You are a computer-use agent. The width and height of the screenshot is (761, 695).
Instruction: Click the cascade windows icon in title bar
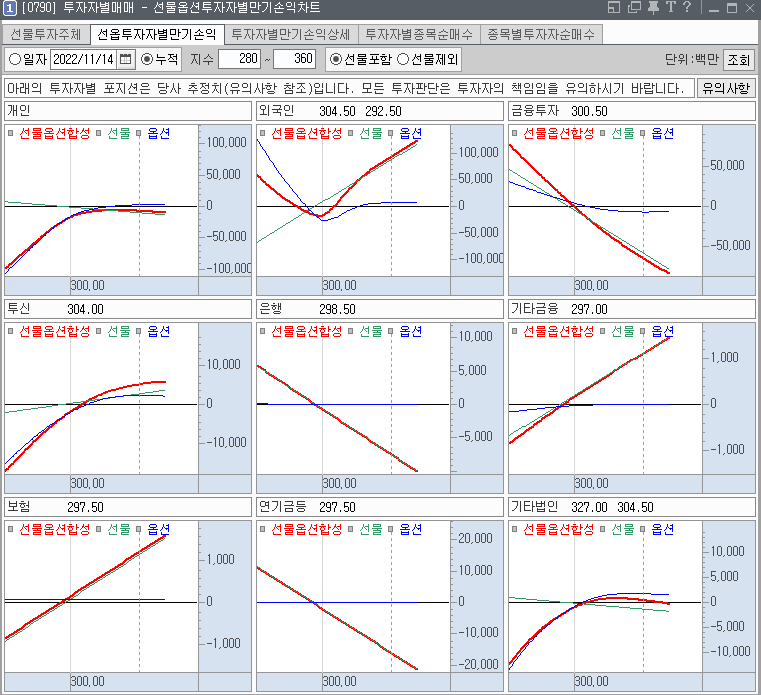point(634,8)
